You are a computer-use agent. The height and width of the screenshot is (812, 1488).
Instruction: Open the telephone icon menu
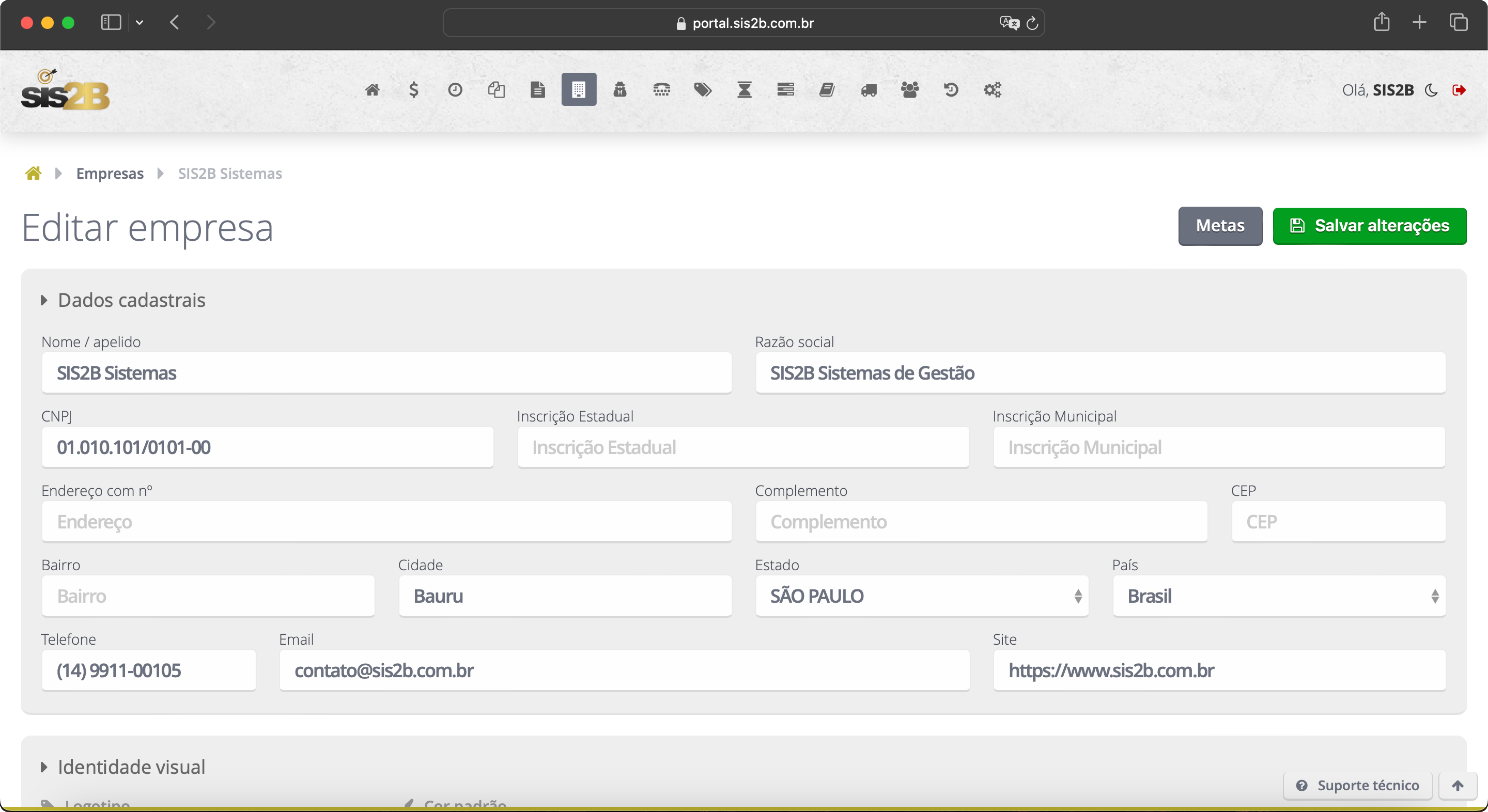point(661,90)
